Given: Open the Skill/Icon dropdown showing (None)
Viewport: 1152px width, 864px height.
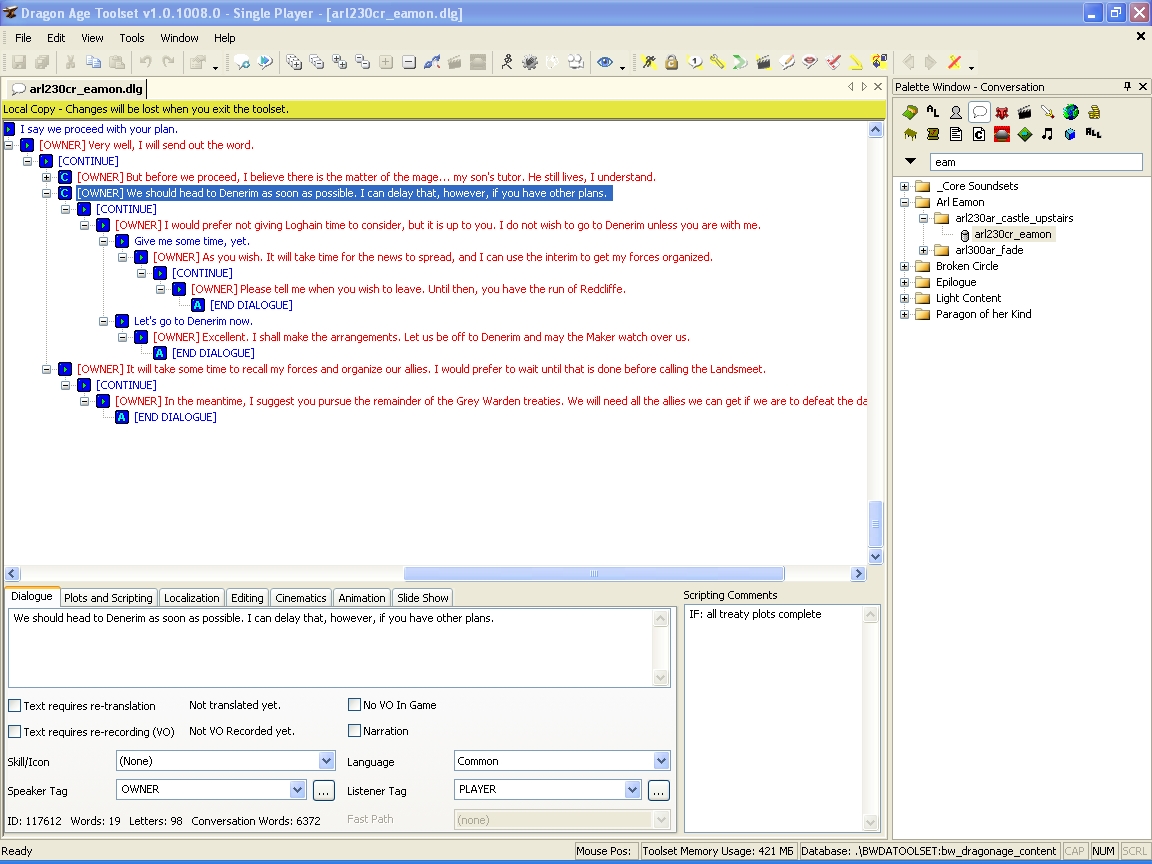Looking at the screenshot, I should (326, 761).
